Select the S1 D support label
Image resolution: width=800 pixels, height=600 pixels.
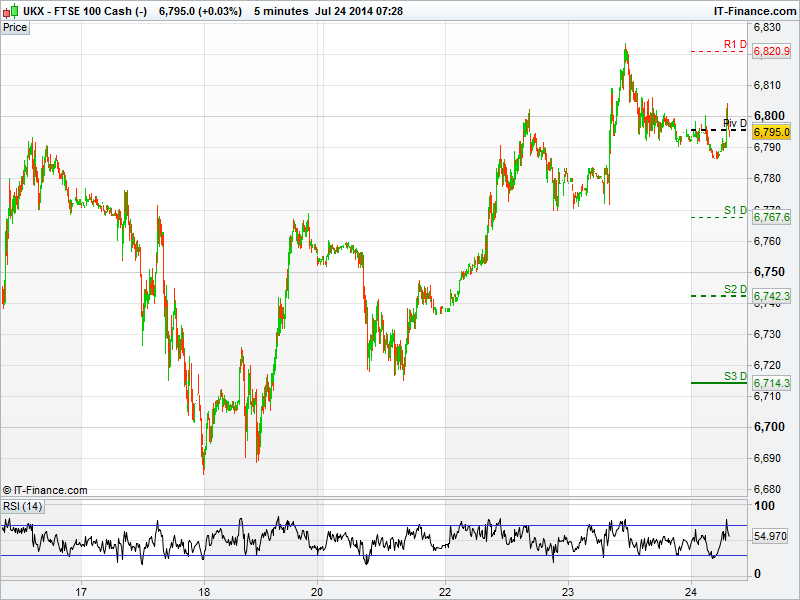735,210
